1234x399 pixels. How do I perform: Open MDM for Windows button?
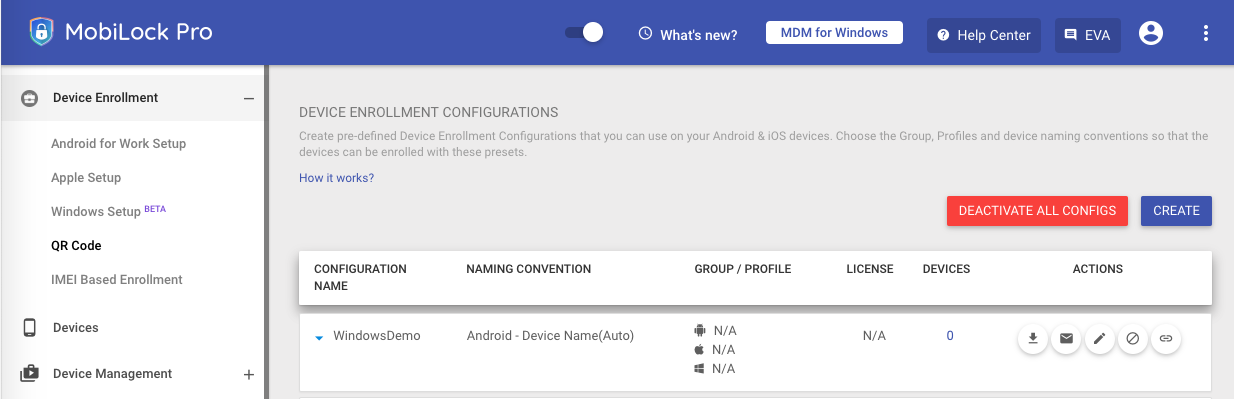[x=834, y=33]
